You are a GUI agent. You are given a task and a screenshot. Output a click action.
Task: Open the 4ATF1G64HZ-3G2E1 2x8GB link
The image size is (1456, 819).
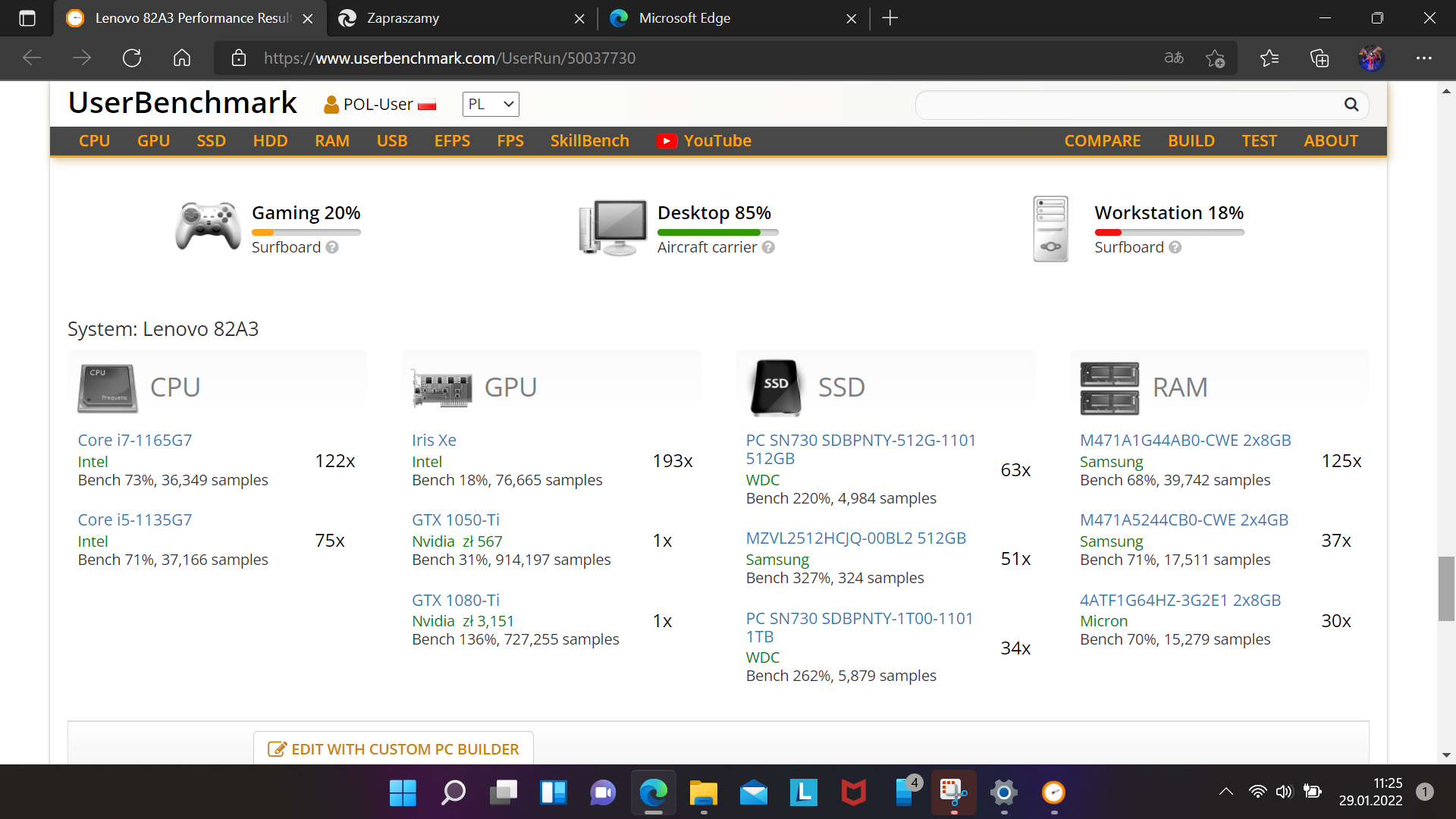[x=1180, y=601]
